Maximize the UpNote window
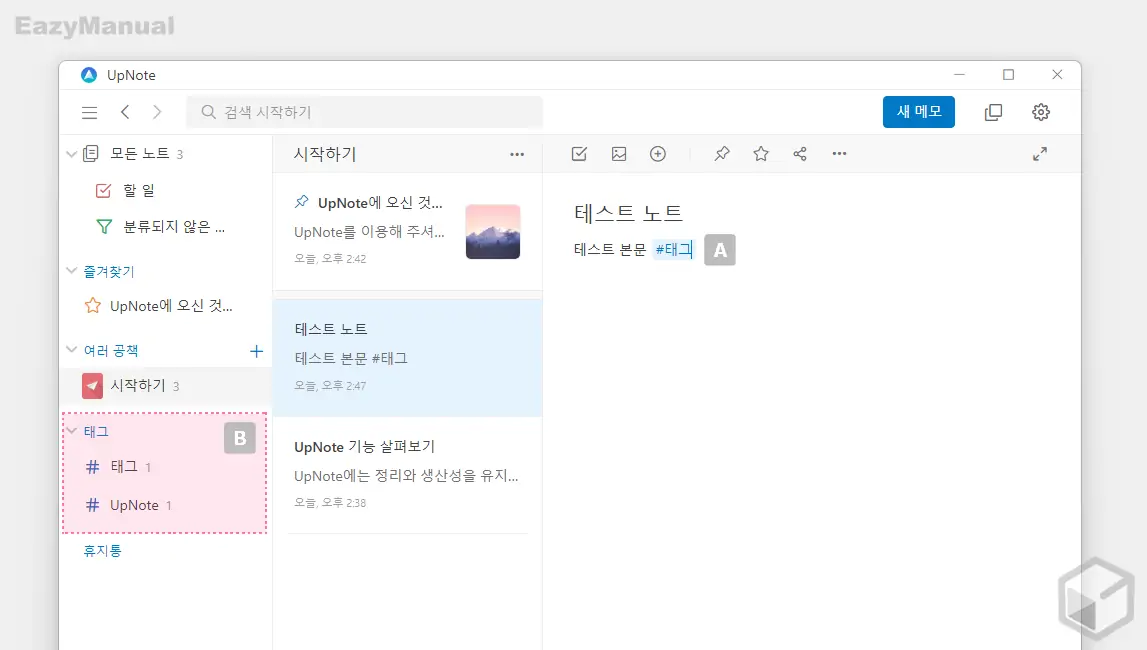The image size is (1147, 650). [1008, 75]
